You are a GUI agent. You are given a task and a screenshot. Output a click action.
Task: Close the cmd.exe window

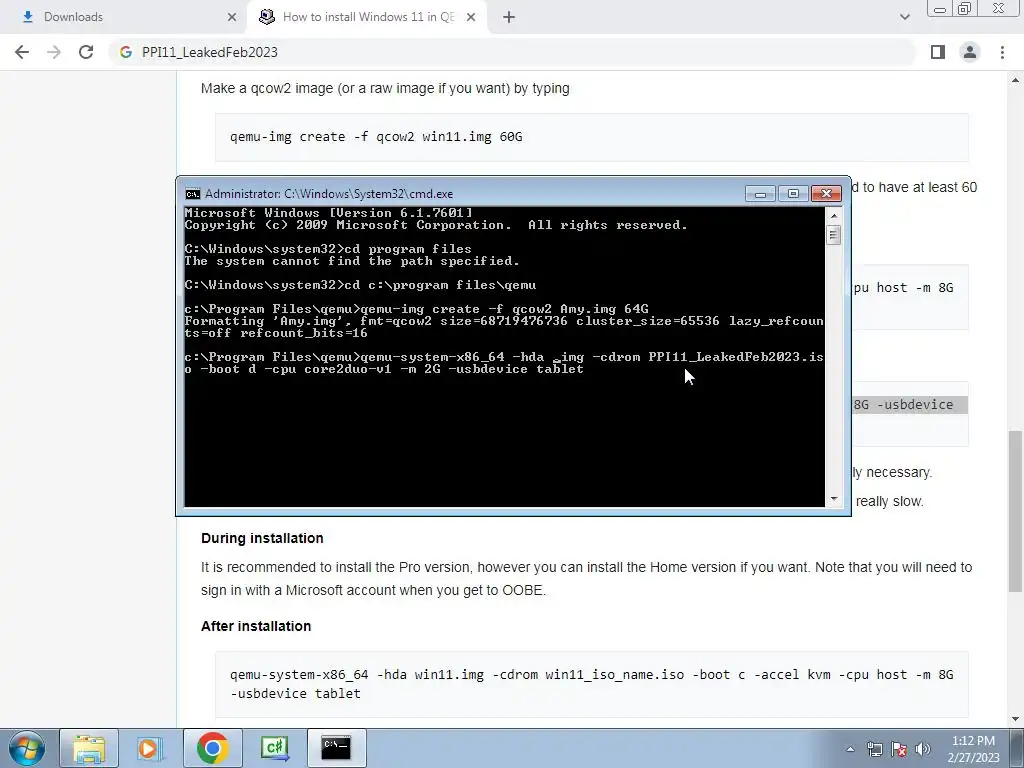[826, 193]
